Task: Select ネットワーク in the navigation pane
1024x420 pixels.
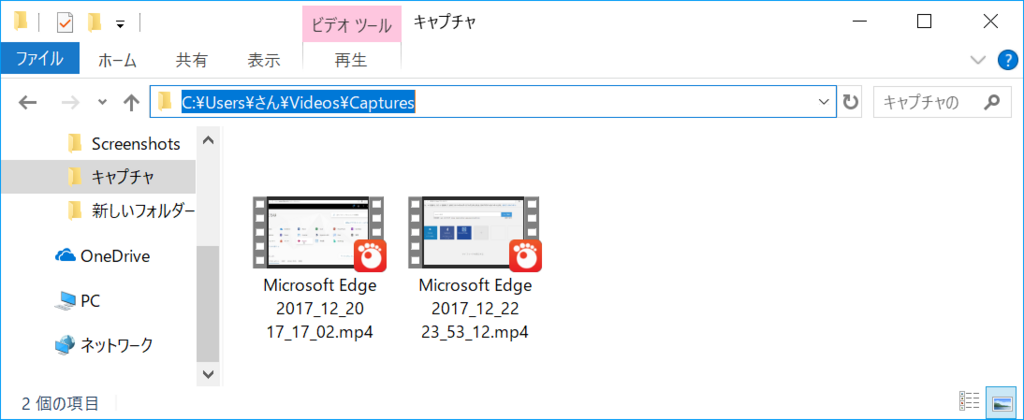Action: [x=104, y=344]
